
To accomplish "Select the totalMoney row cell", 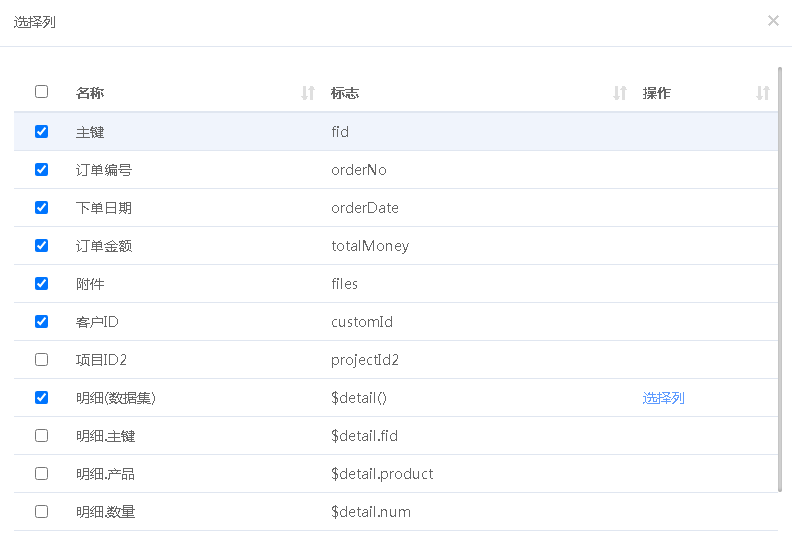I will [370, 246].
